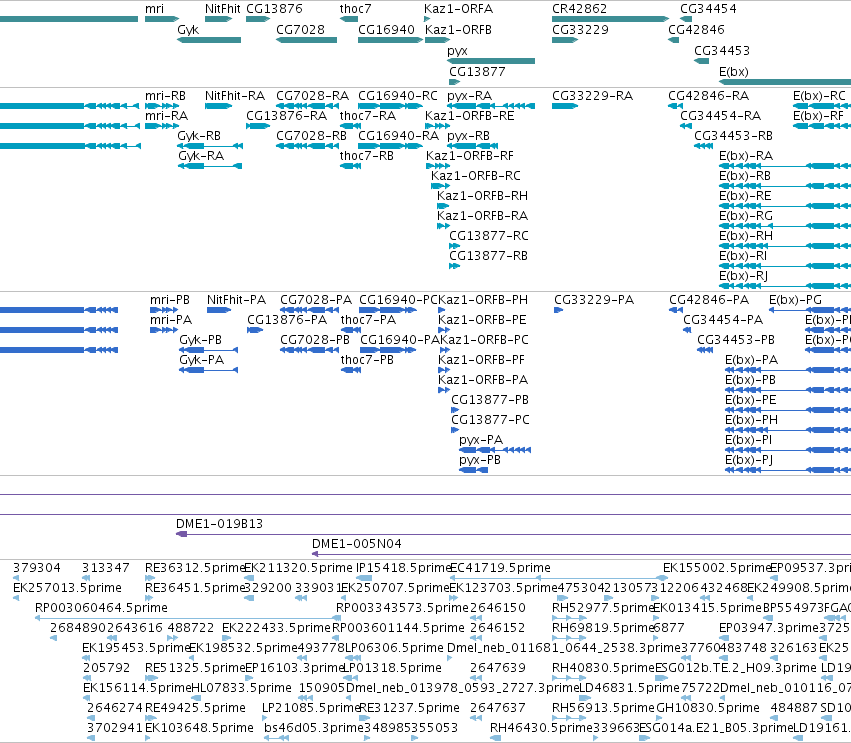
Task: Select transcript Kaz1-ORFB-RE
Action: click(x=469, y=116)
